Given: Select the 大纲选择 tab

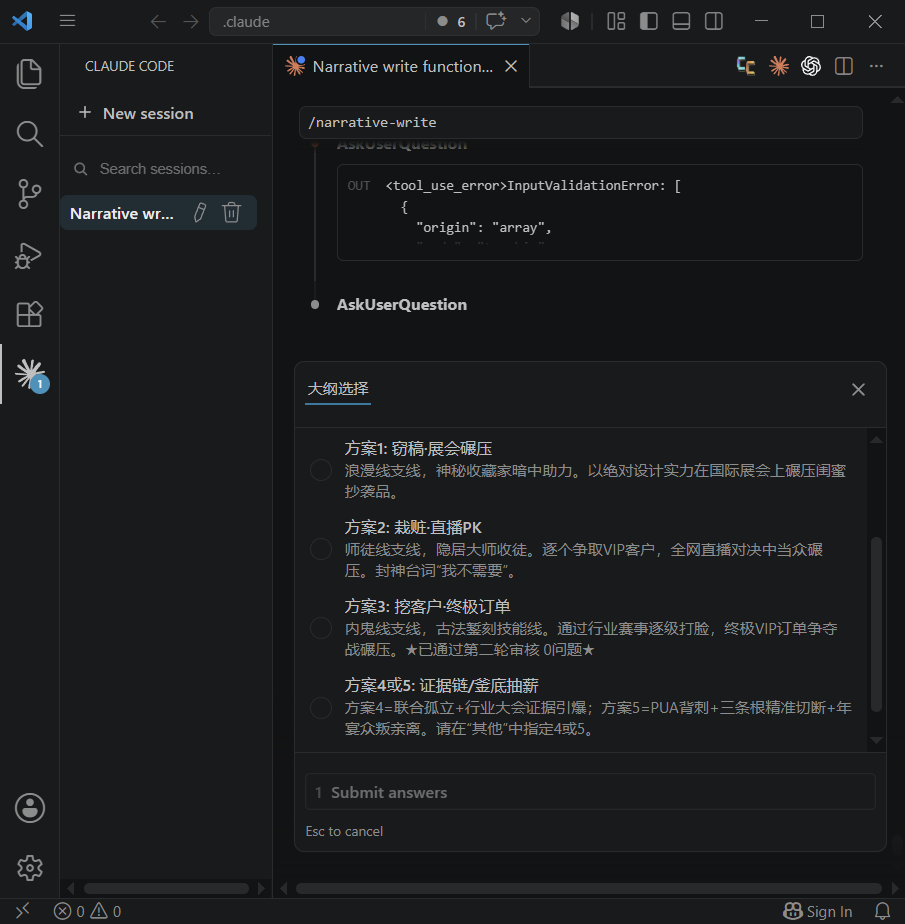Looking at the screenshot, I should [x=338, y=389].
